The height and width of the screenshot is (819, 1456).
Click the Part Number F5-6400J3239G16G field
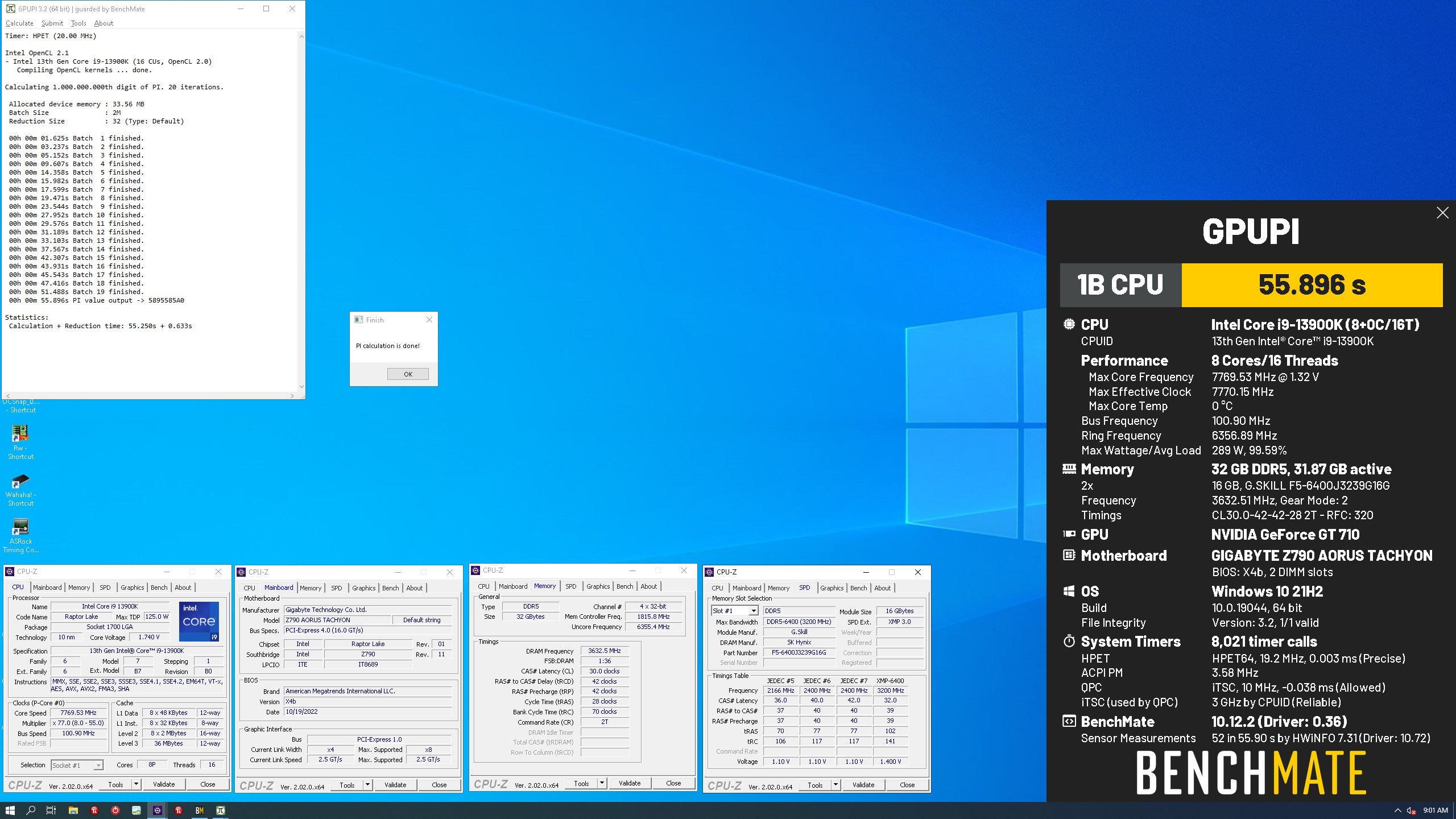[x=799, y=652]
